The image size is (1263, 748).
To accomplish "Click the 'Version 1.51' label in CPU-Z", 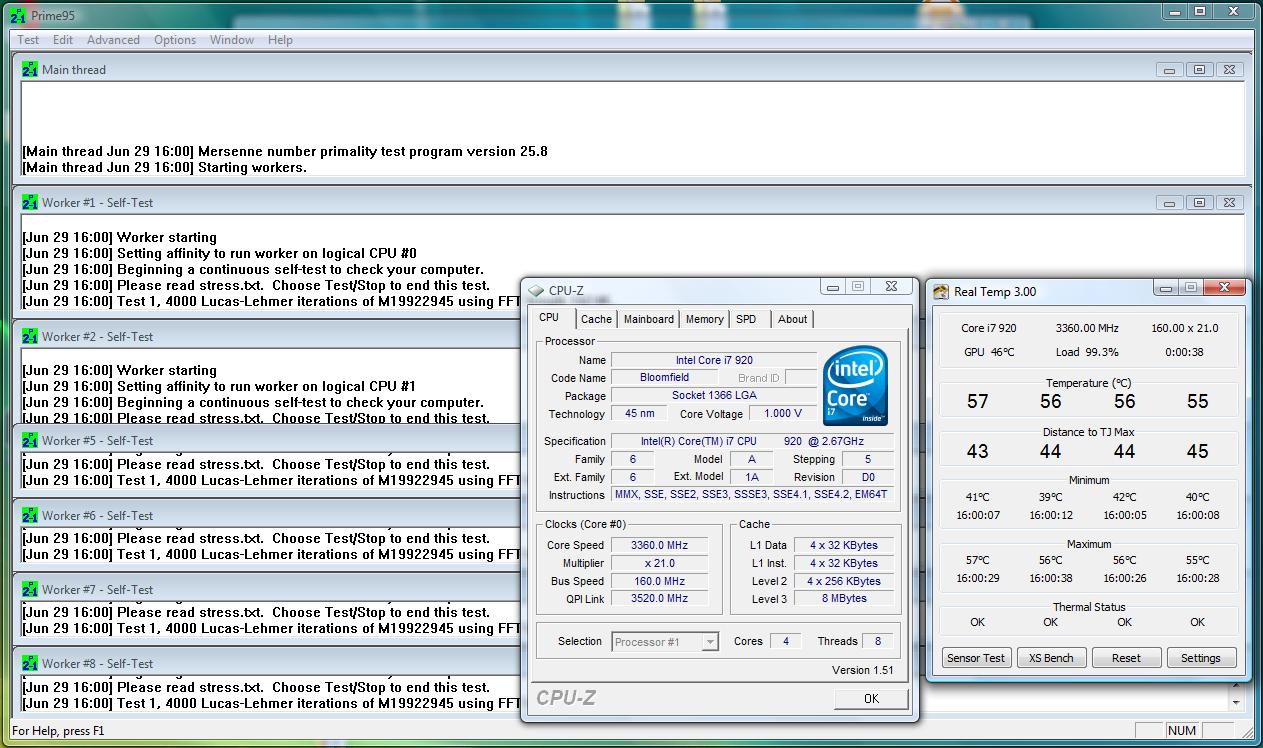I will click(x=863, y=670).
